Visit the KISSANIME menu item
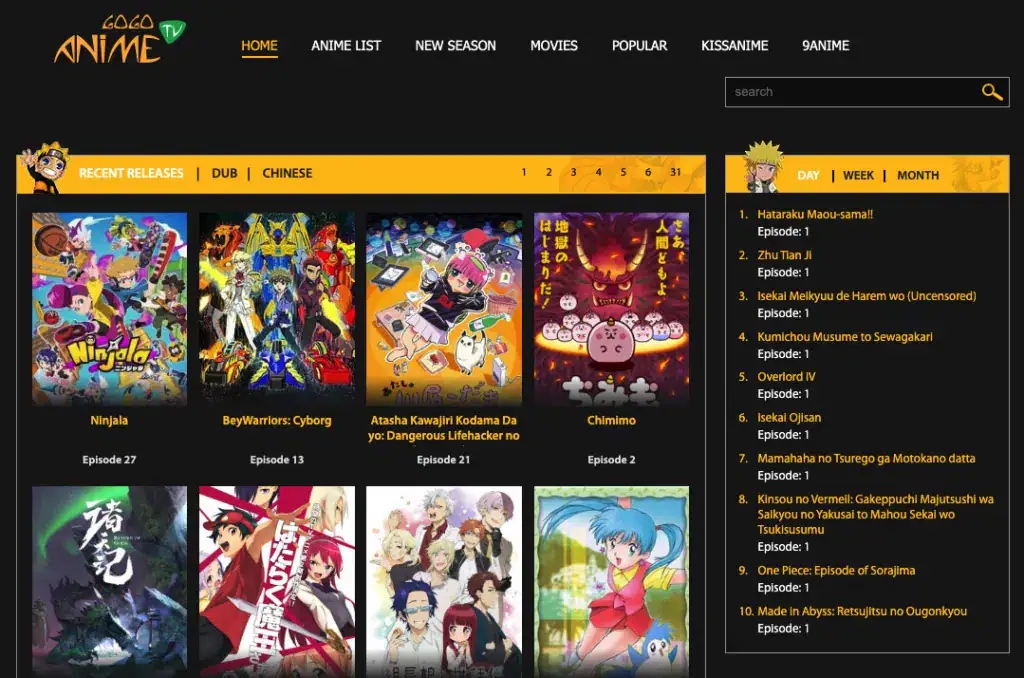 (x=735, y=45)
